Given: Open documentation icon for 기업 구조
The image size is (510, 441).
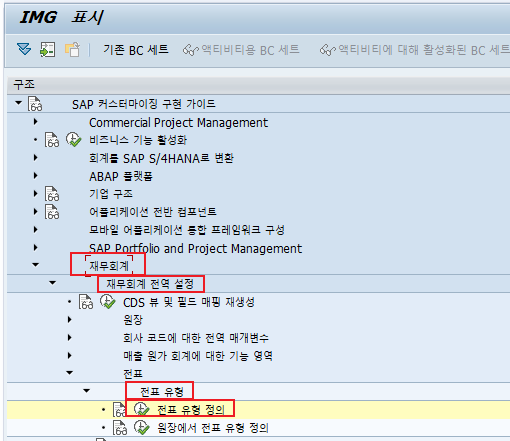Looking at the screenshot, I should click(x=52, y=194).
